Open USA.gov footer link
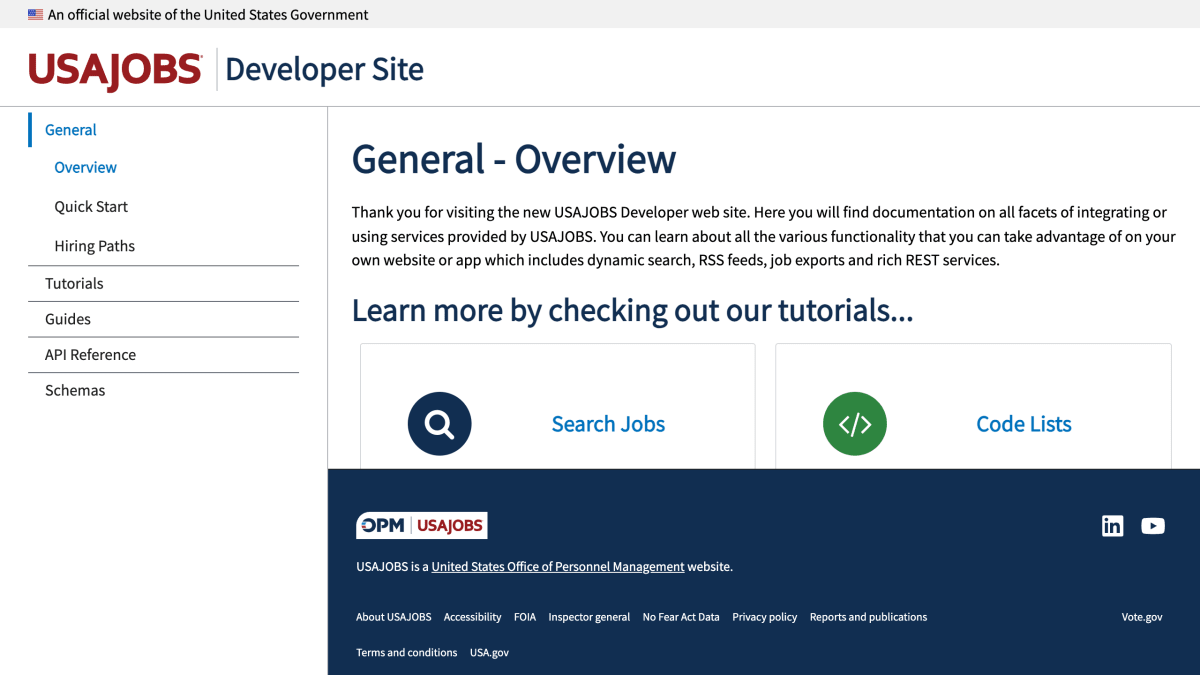Screen dimensions: 1200x675 (489, 653)
